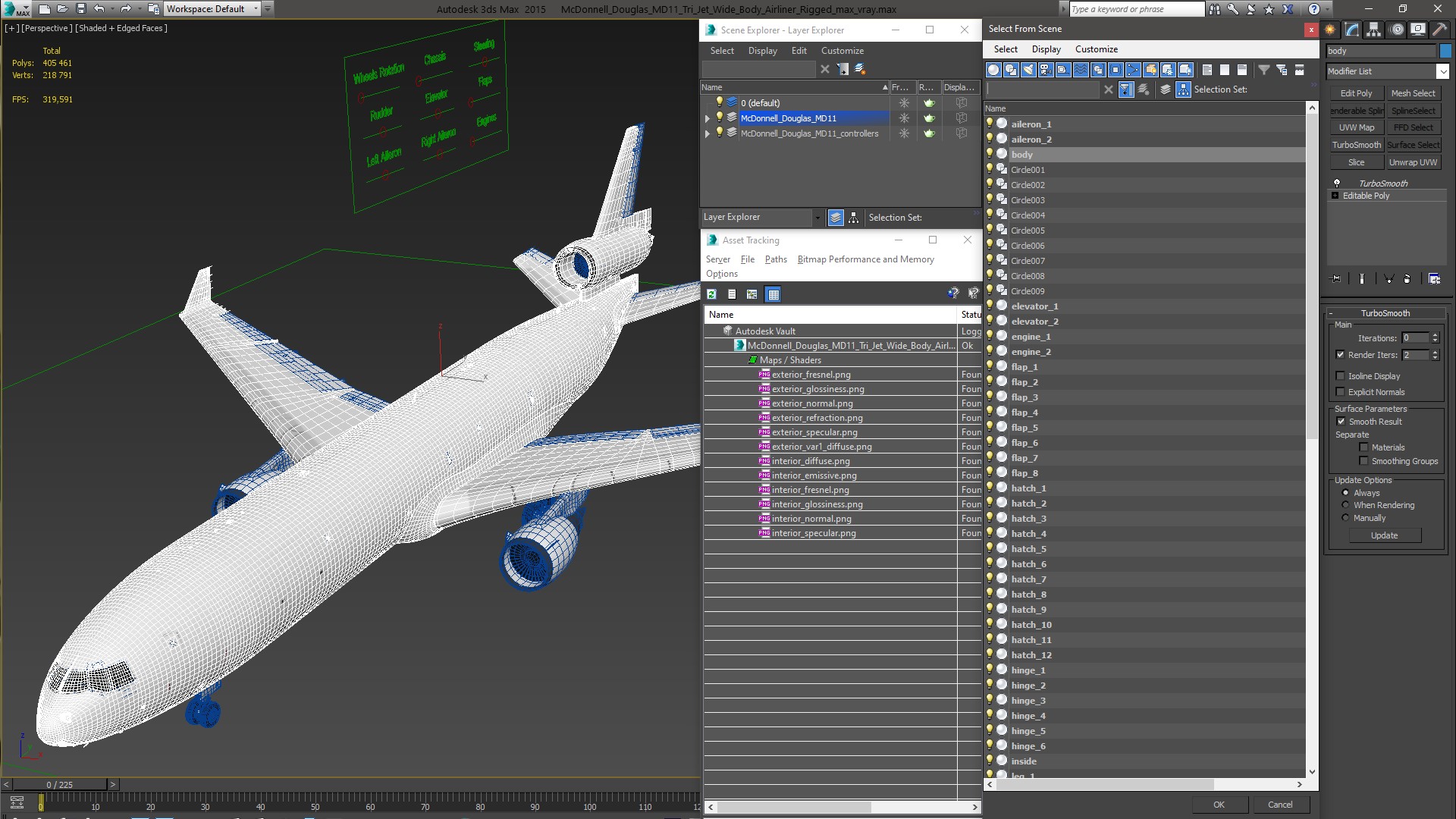Click Remove modifier trash icon in stack
1456x819 pixels.
[x=1407, y=279]
